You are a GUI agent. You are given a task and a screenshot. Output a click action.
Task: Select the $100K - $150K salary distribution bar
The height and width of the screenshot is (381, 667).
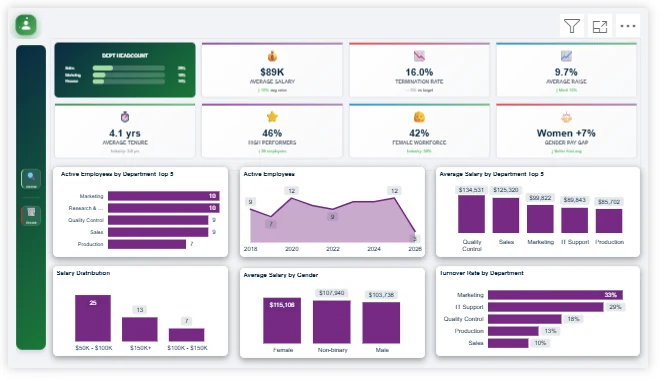pyautogui.click(x=187, y=335)
